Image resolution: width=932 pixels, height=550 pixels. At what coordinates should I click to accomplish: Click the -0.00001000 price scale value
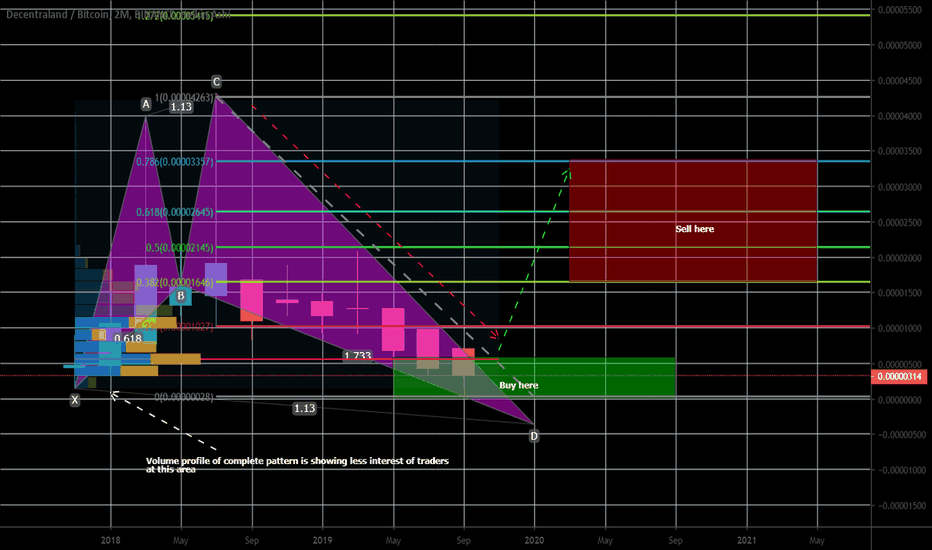tap(900, 470)
